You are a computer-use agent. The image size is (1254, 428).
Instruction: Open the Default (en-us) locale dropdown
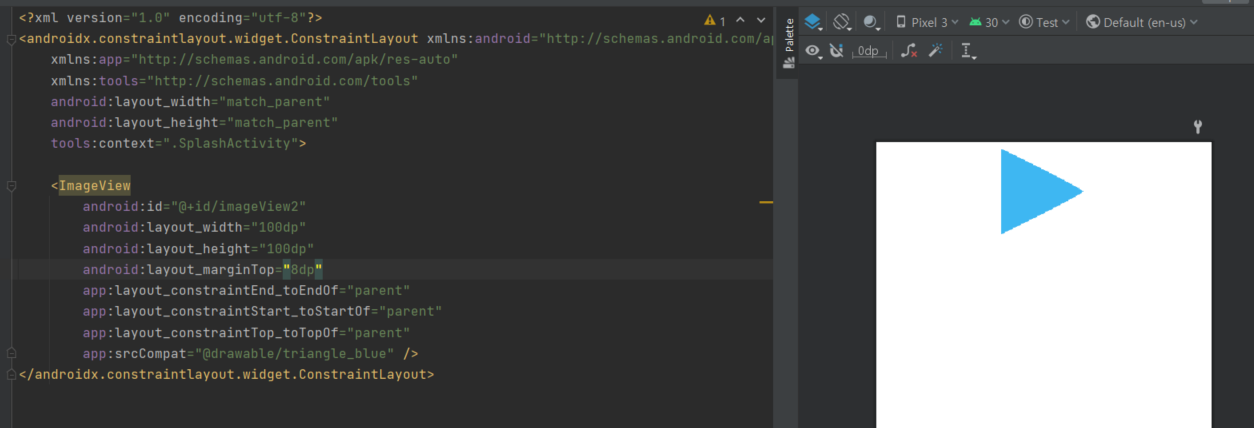coord(1142,22)
